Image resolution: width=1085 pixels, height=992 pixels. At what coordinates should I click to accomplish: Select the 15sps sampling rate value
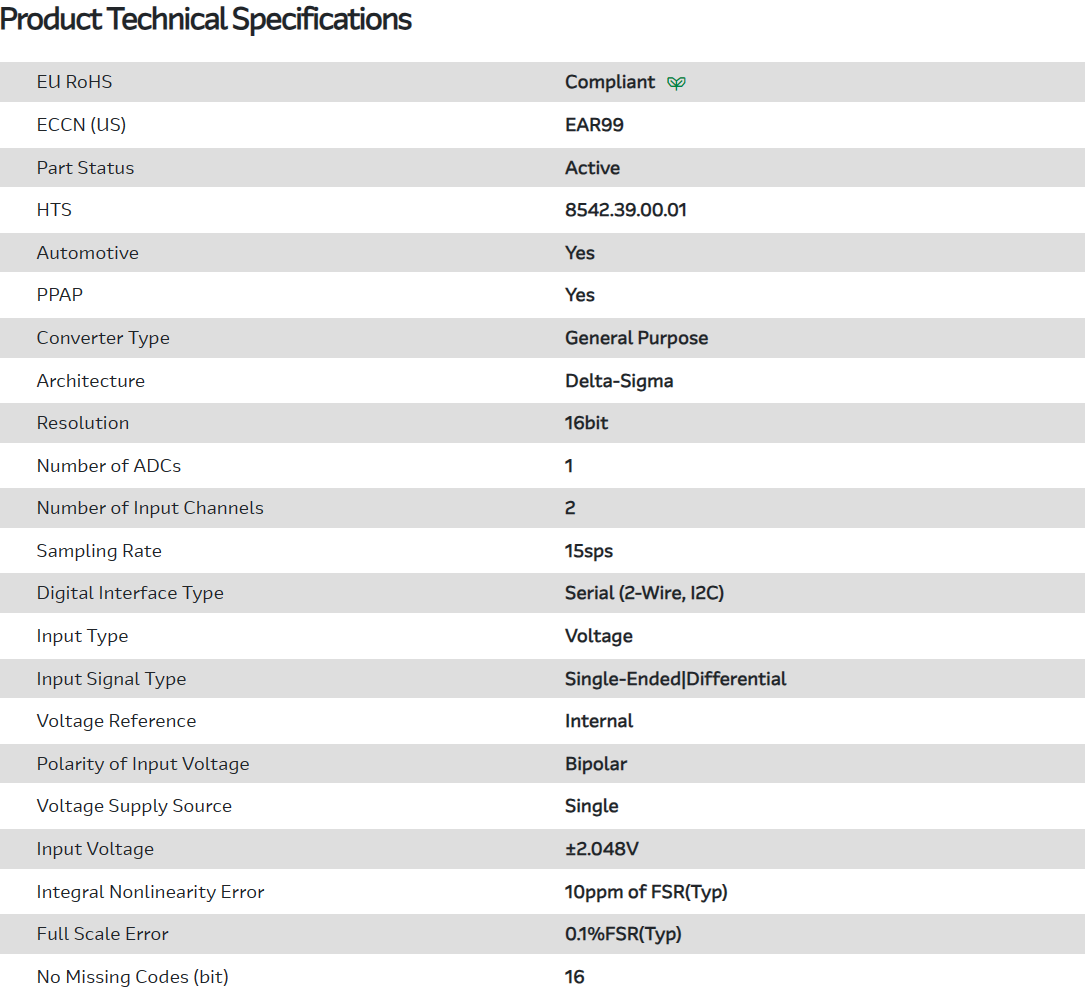[x=589, y=551]
